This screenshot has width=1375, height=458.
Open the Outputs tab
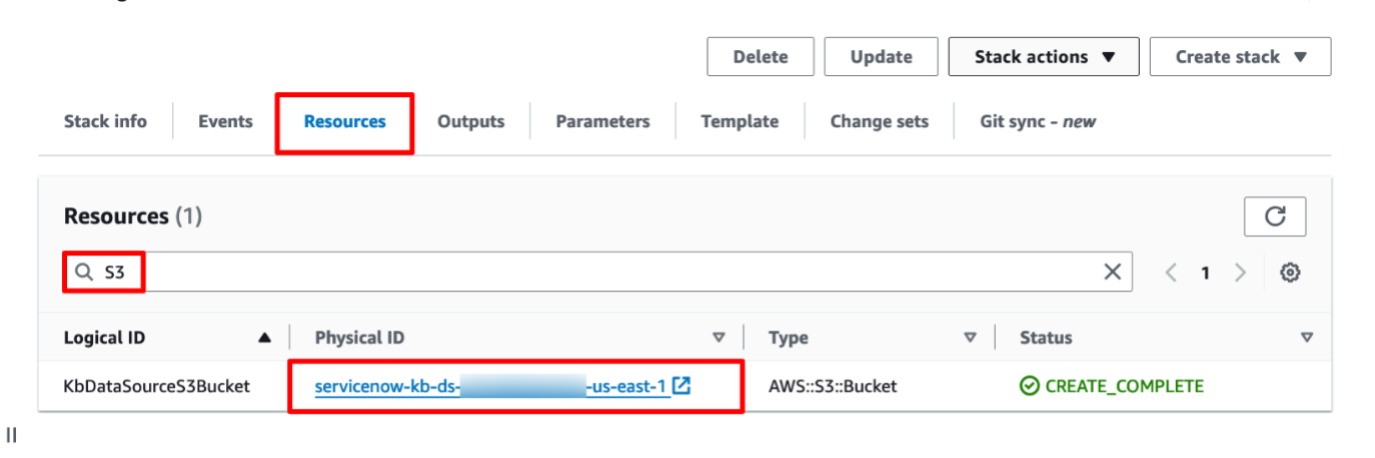(470, 121)
